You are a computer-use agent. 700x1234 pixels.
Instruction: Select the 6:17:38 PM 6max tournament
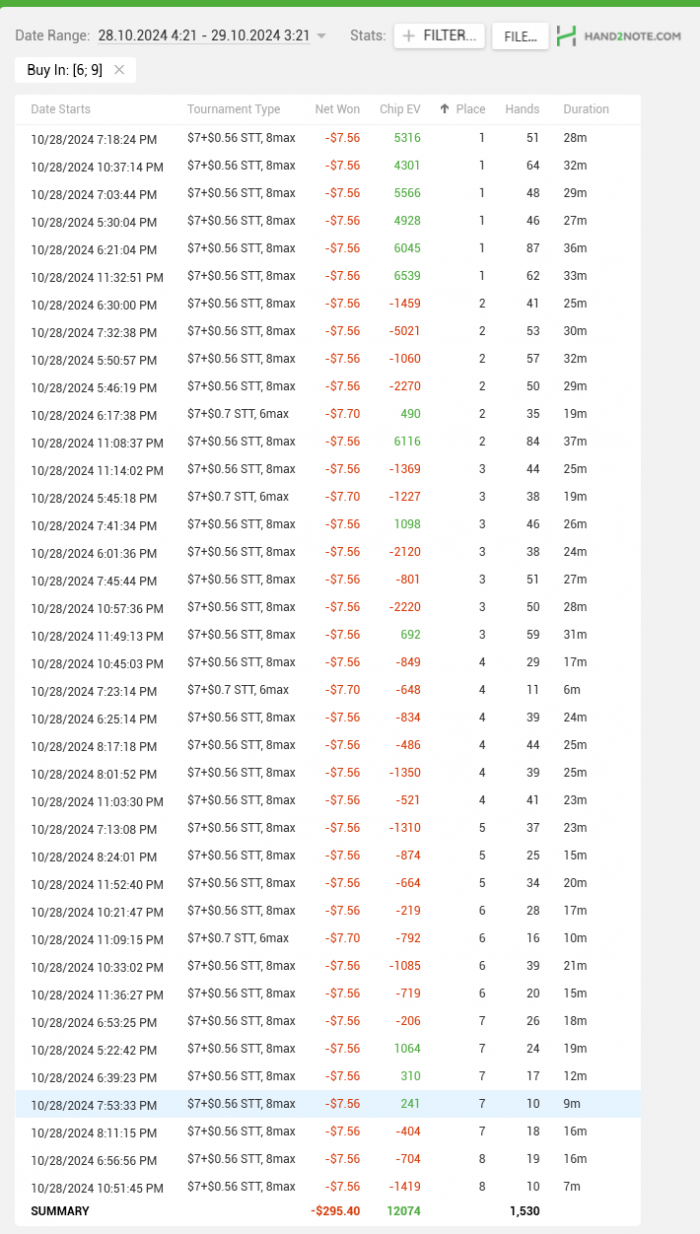pos(94,415)
